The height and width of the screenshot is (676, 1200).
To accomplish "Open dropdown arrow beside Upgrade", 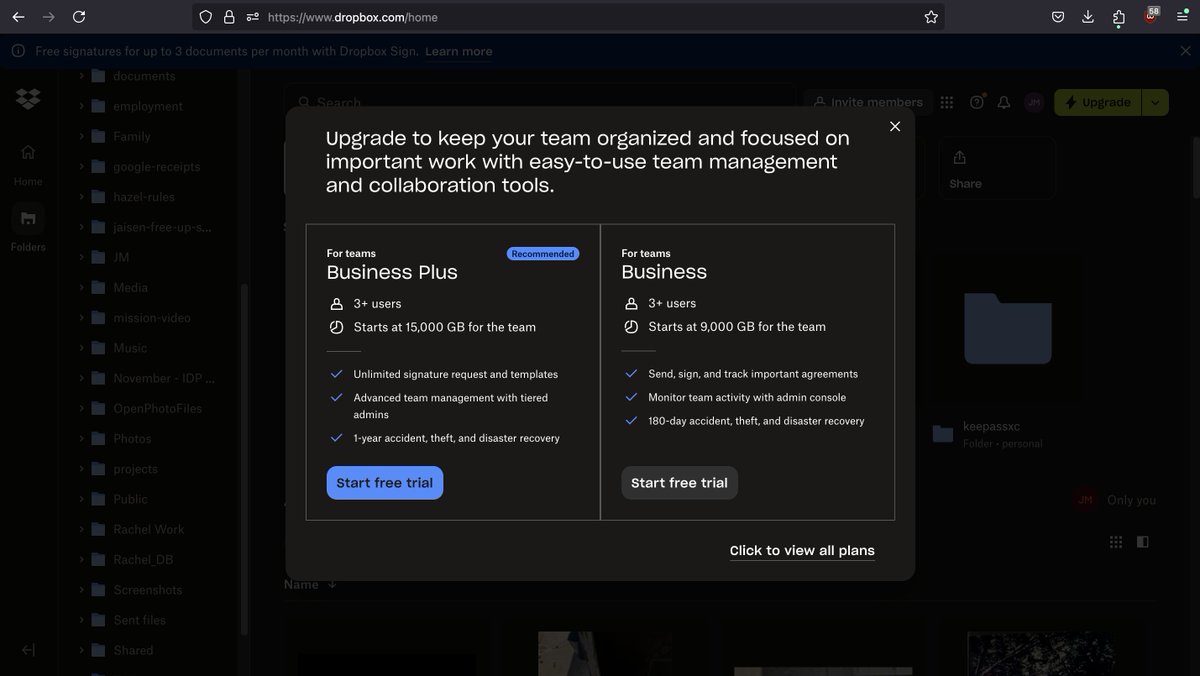I will 1155,102.
